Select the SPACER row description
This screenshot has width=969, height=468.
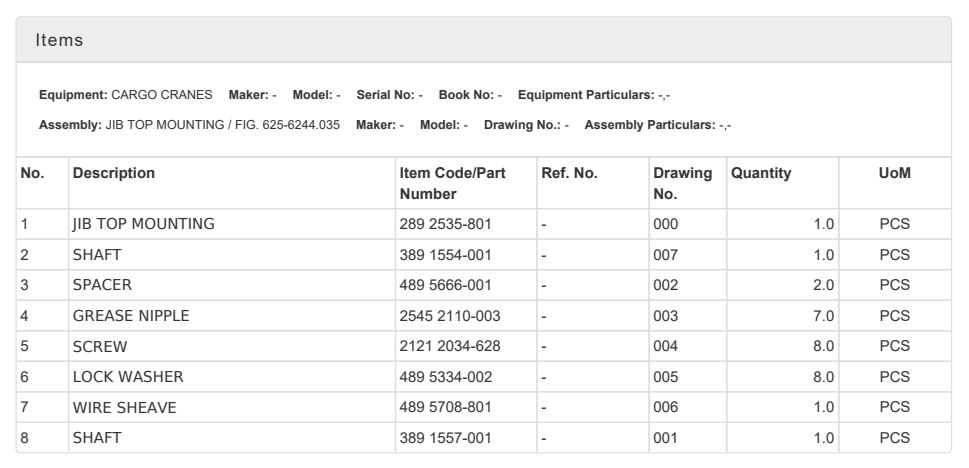pos(102,284)
